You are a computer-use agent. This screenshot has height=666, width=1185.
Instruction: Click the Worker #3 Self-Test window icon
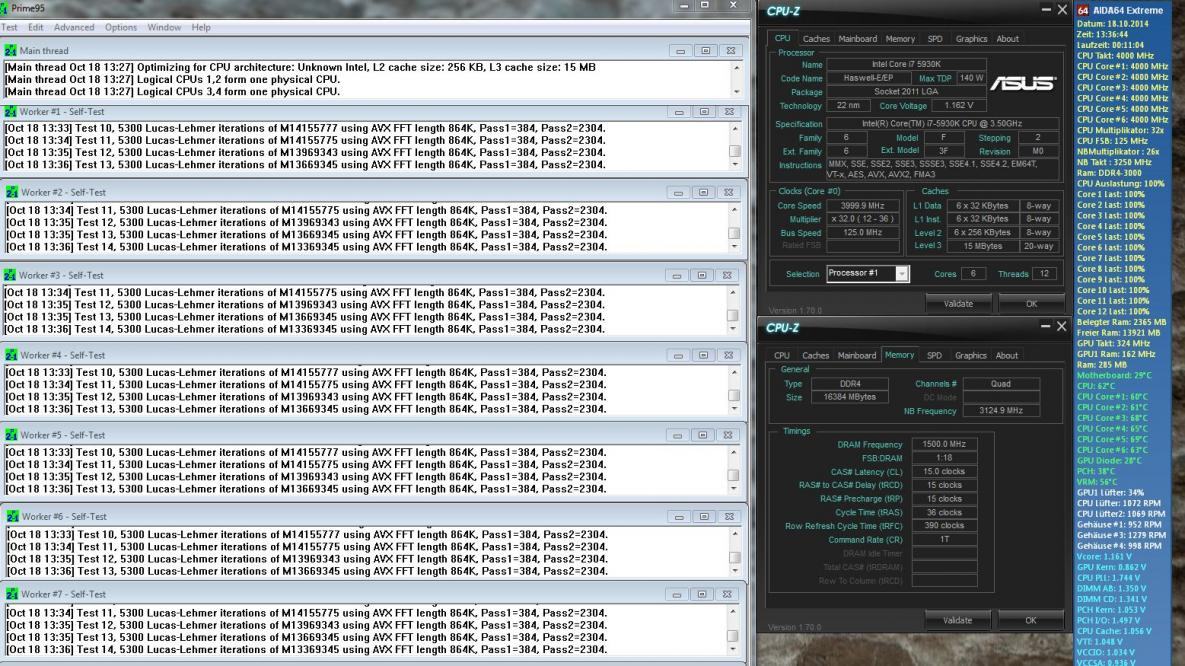tap(10, 276)
